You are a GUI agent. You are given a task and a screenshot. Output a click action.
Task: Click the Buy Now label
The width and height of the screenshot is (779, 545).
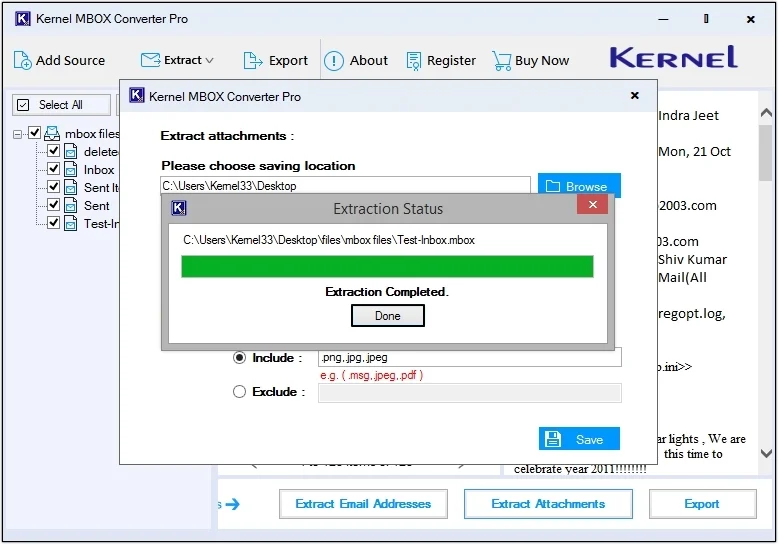pyautogui.click(x=542, y=61)
